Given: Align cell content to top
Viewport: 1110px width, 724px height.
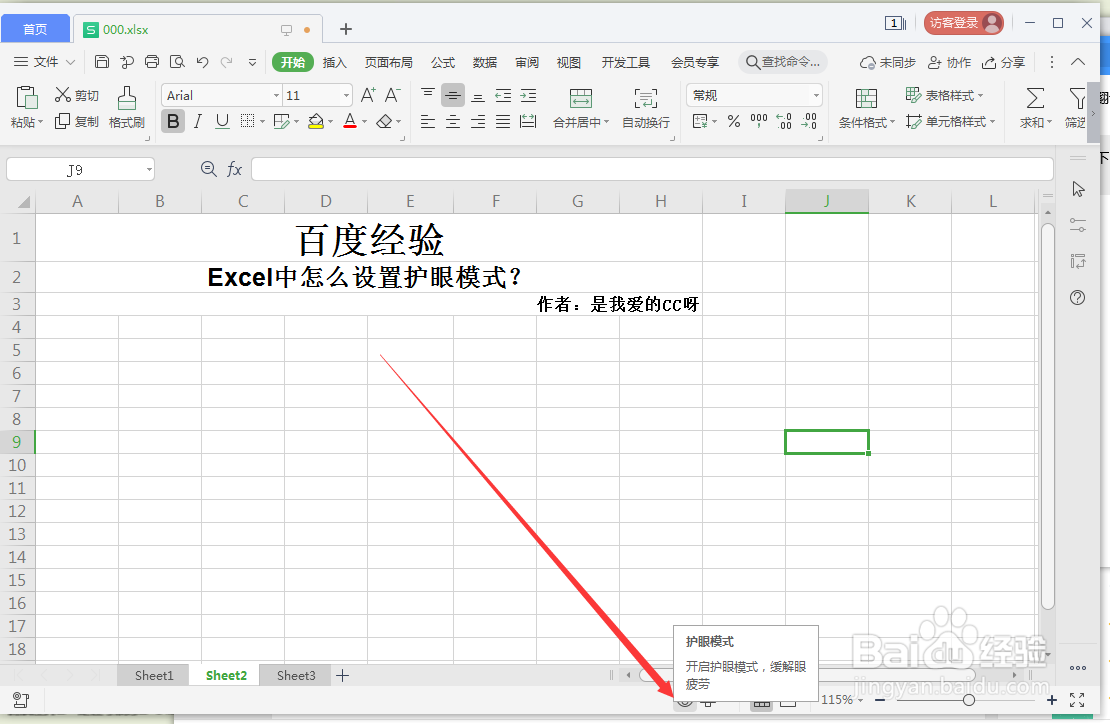Looking at the screenshot, I should (428, 95).
